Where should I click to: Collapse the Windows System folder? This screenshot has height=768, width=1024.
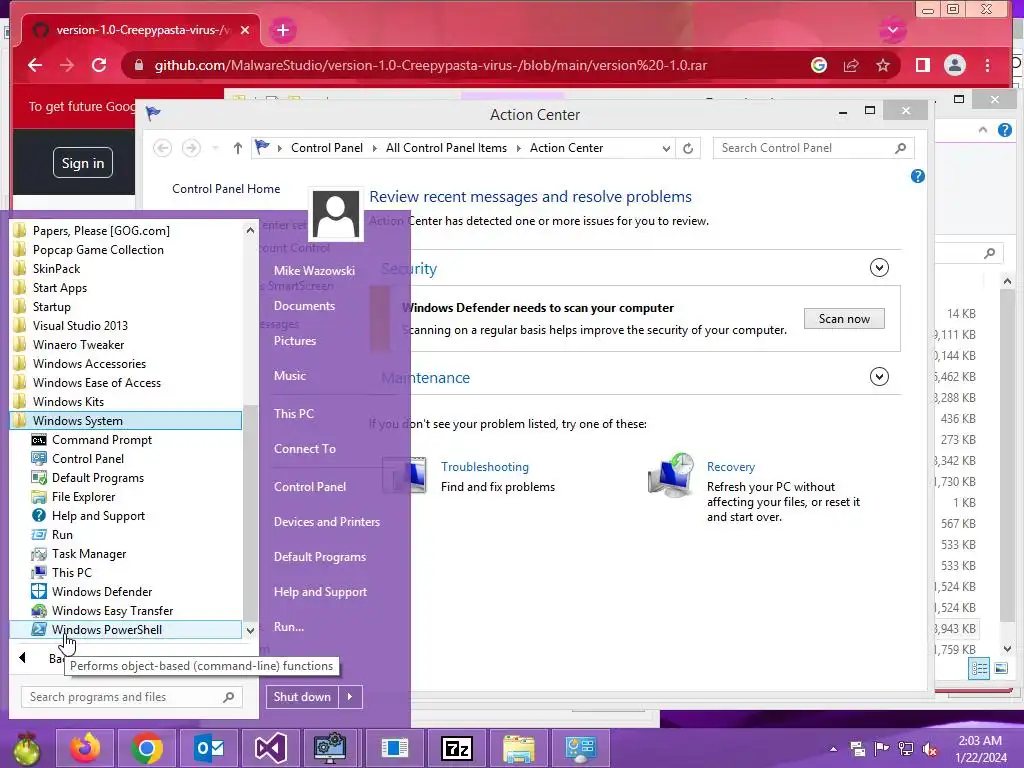(x=126, y=421)
